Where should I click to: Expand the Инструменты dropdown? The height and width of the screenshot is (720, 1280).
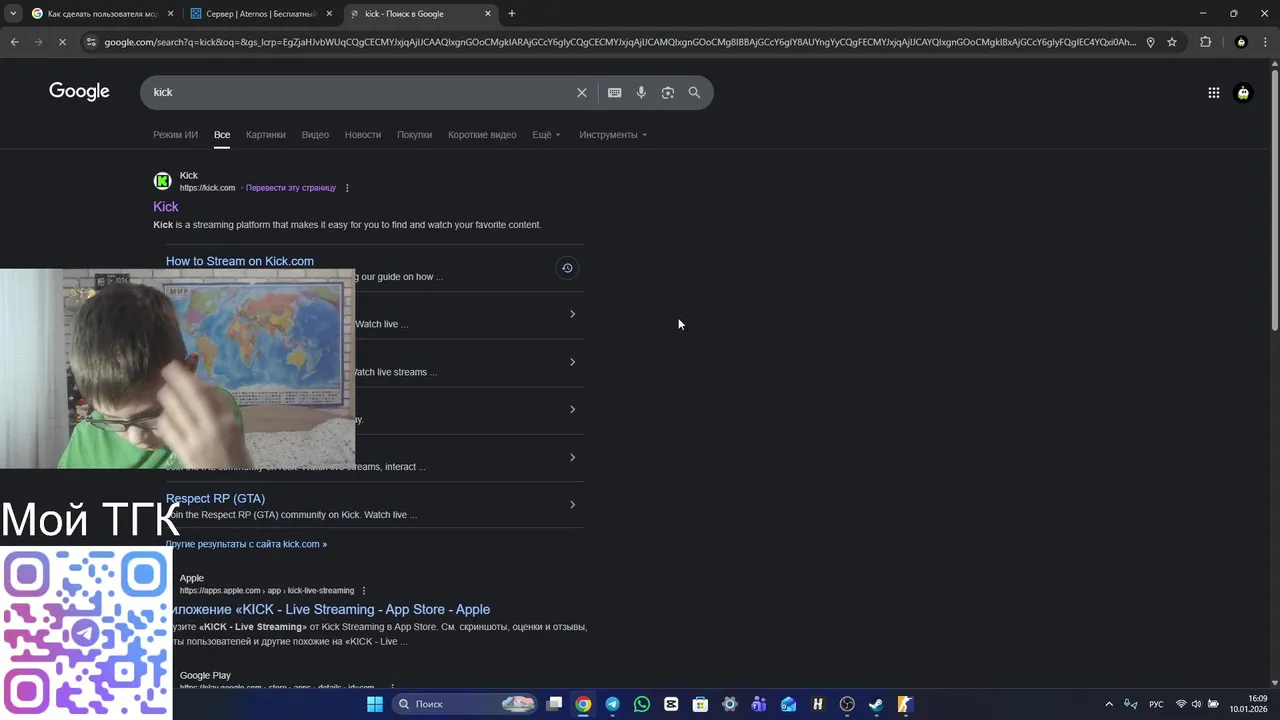tap(613, 135)
